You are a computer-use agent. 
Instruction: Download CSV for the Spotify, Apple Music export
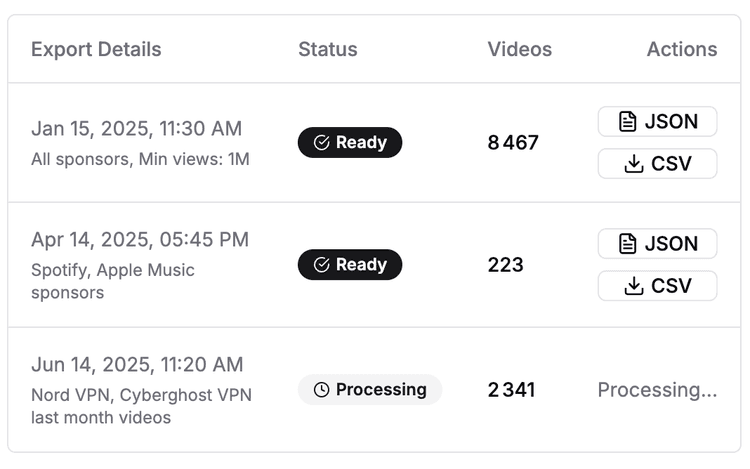pos(657,286)
